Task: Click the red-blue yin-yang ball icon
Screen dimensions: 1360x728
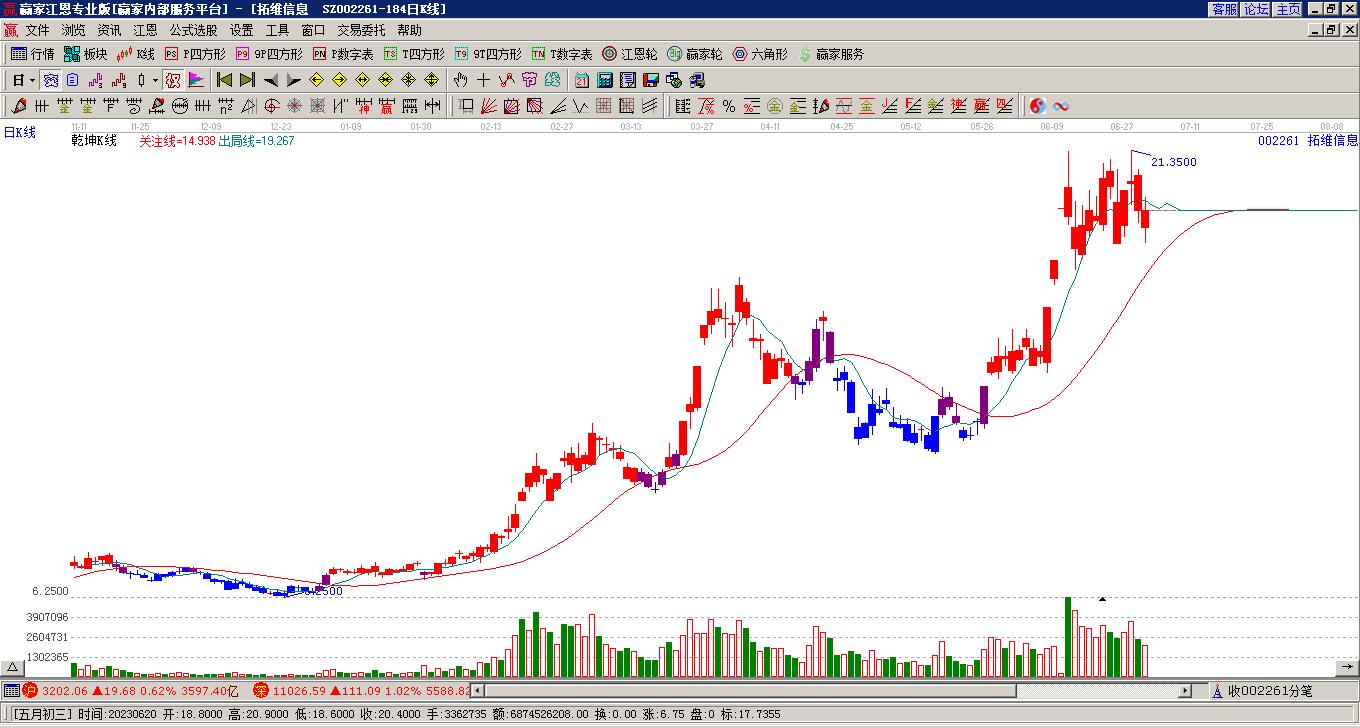Action: pyautogui.click(x=1038, y=106)
